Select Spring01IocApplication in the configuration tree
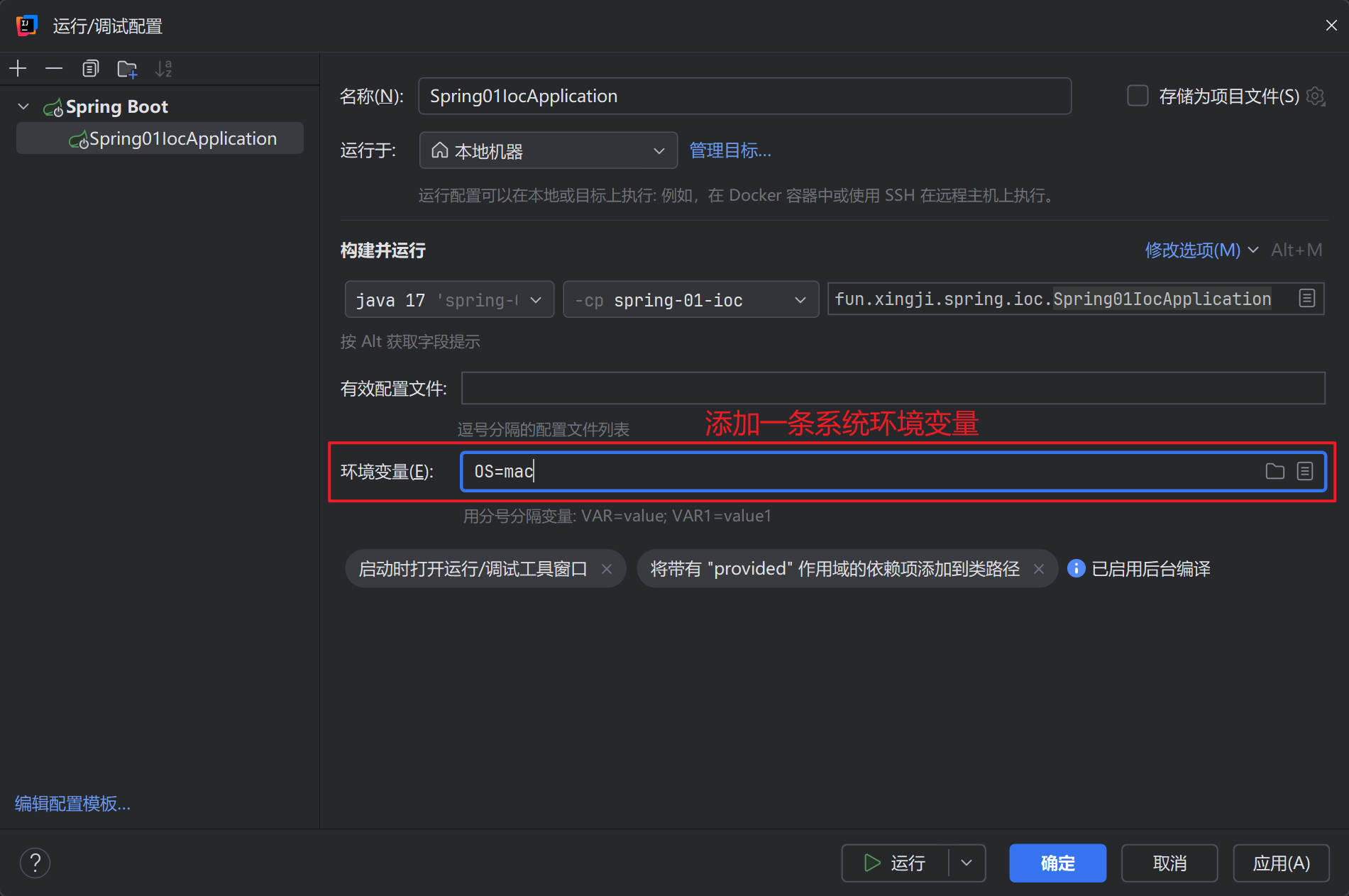1349x896 pixels. coord(182,139)
